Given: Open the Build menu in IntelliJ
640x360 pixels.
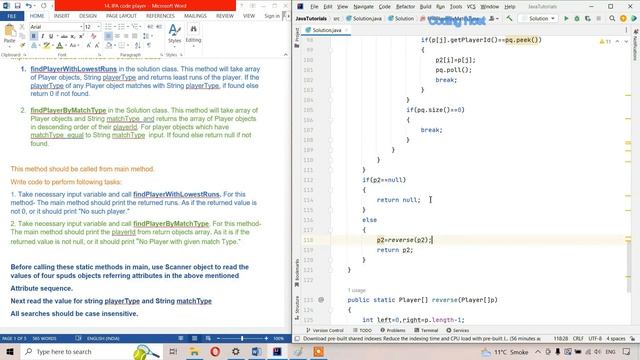Looking at the screenshot, I should click(x=425, y=7).
